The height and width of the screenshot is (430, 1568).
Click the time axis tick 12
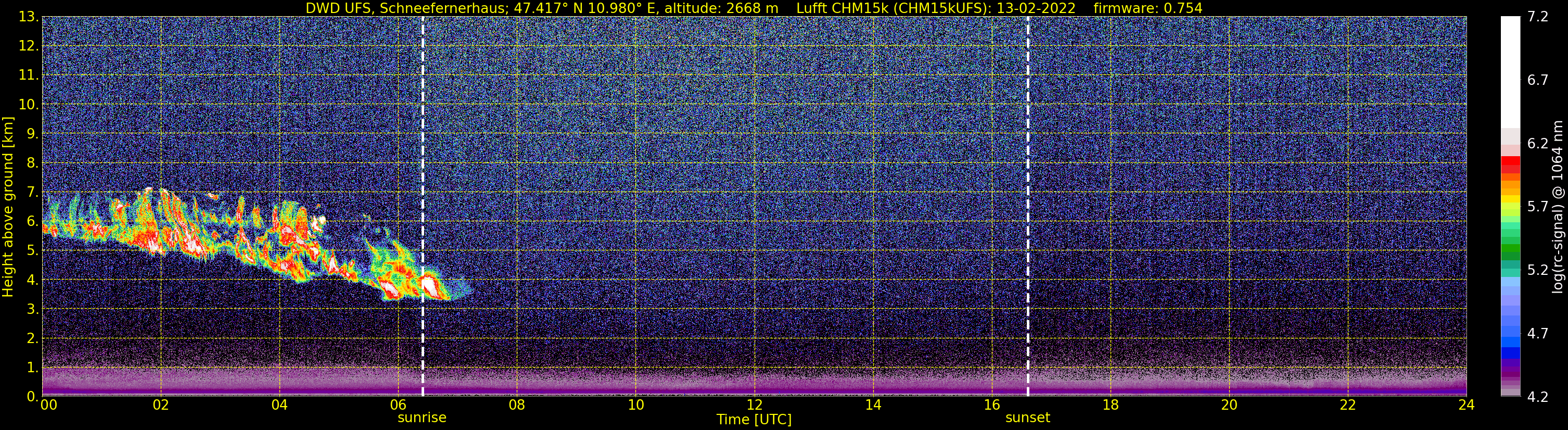[754, 405]
